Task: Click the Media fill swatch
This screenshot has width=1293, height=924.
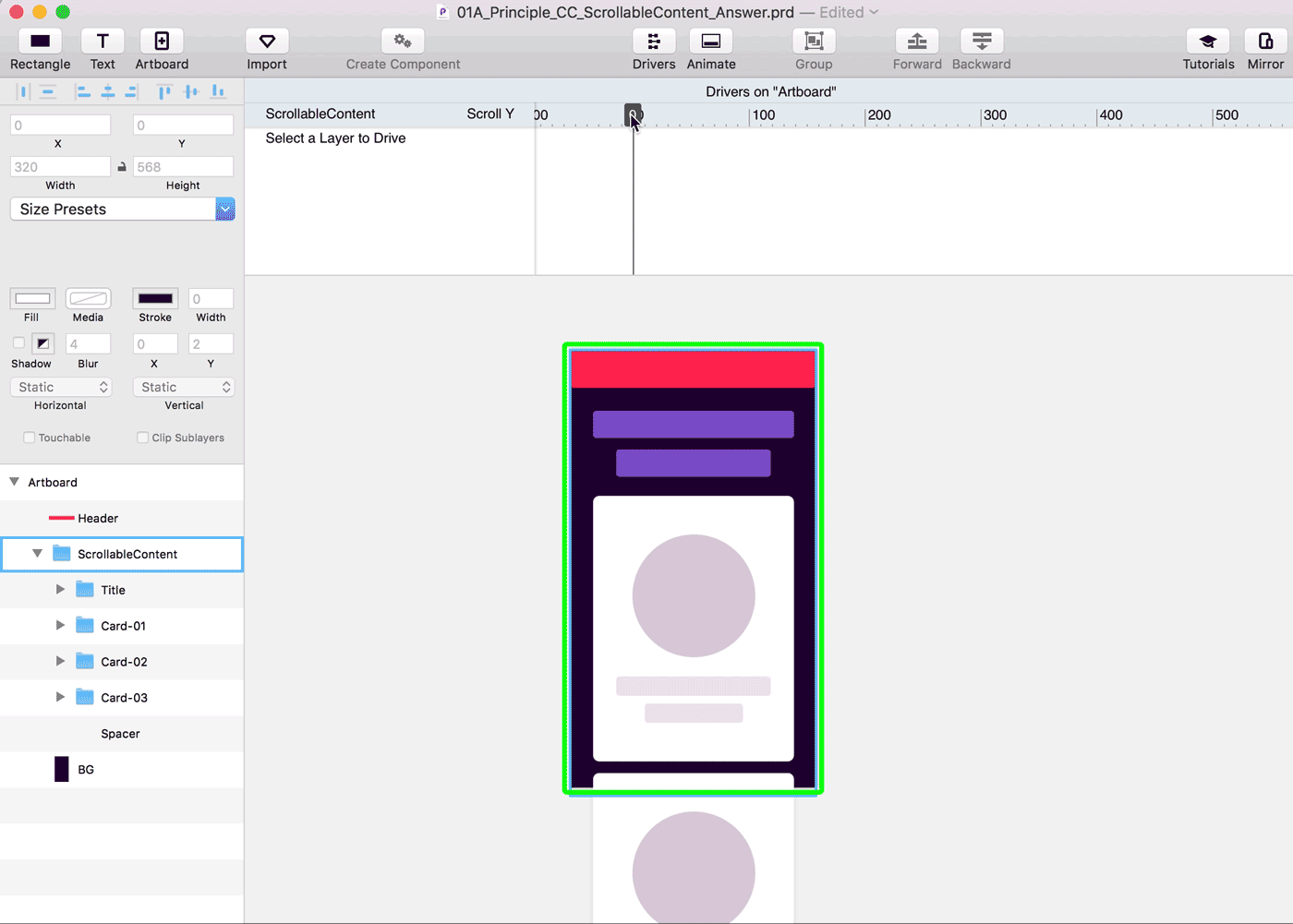Action: pos(89,298)
